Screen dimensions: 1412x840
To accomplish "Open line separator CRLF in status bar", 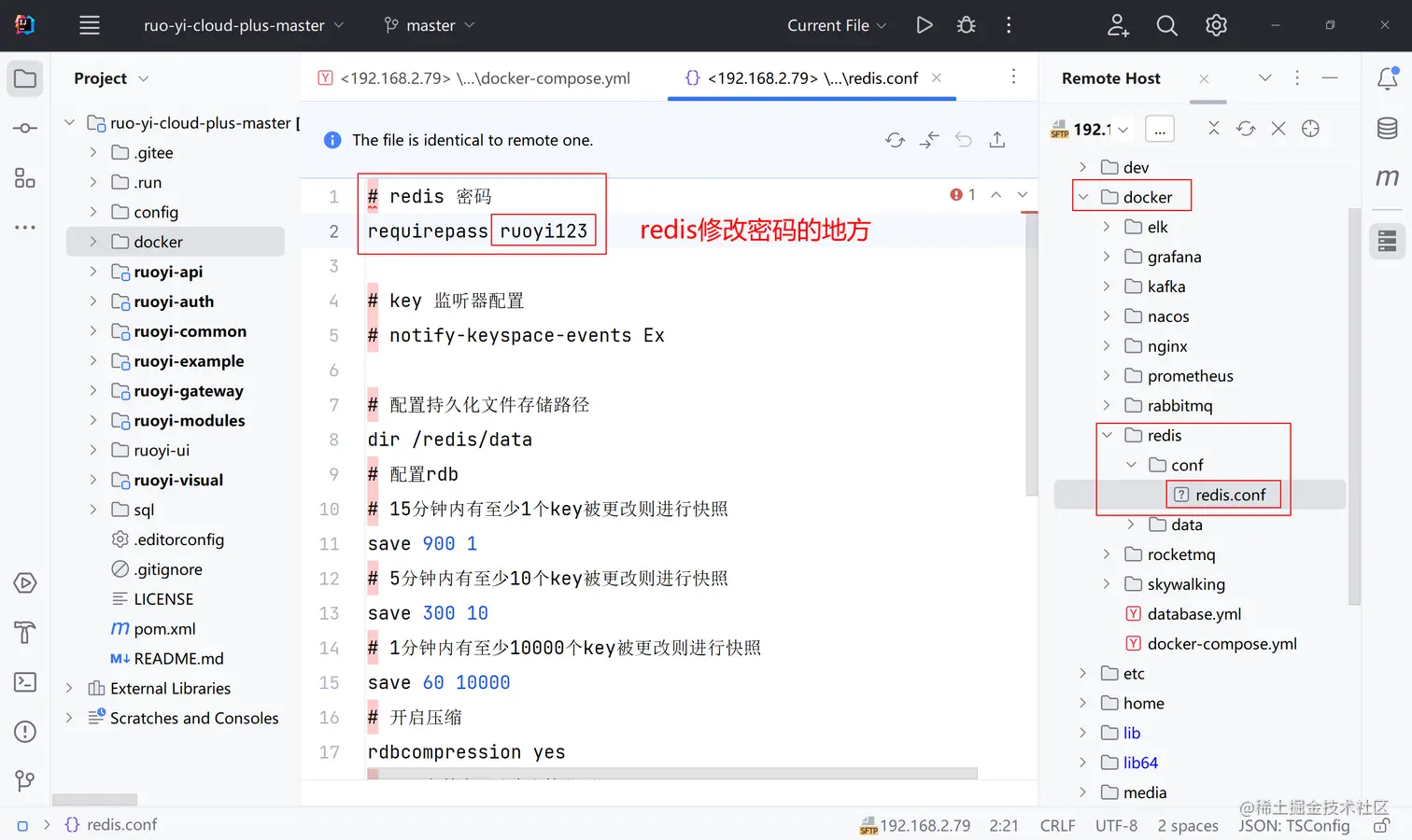I will (x=1057, y=825).
